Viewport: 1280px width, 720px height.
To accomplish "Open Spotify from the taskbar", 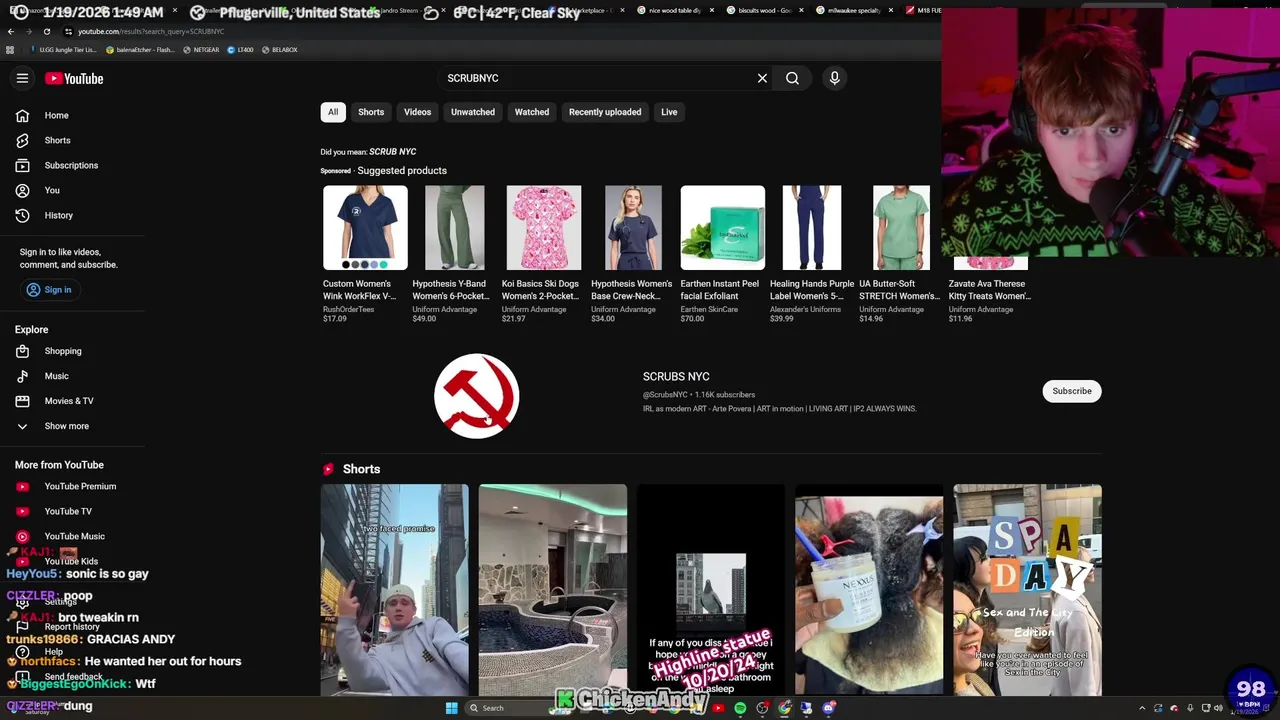I will pos(740,708).
